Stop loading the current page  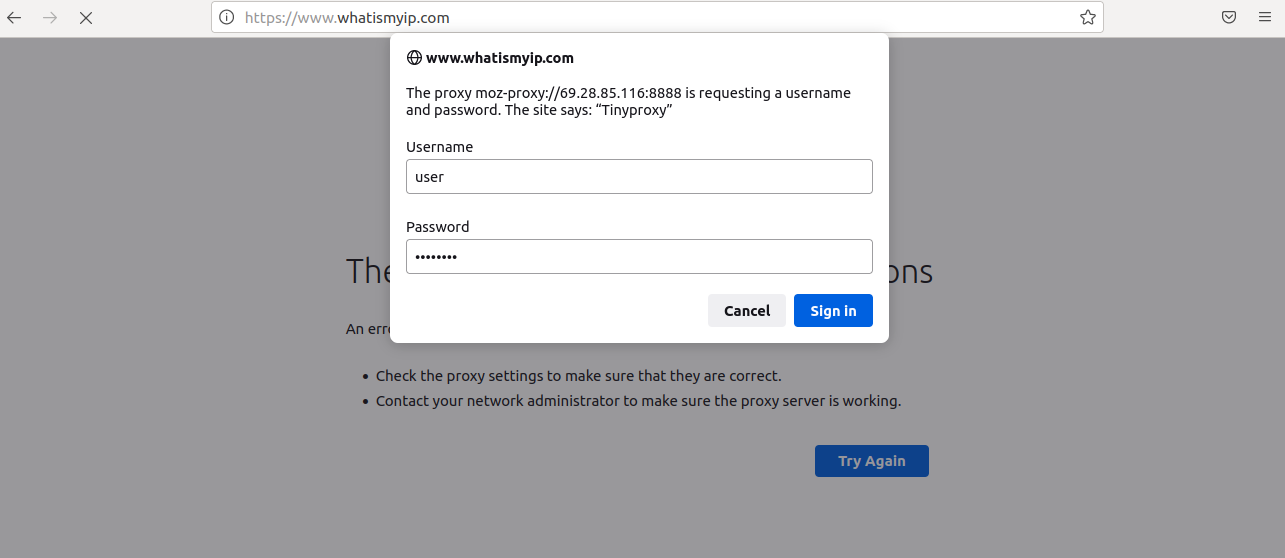point(86,17)
